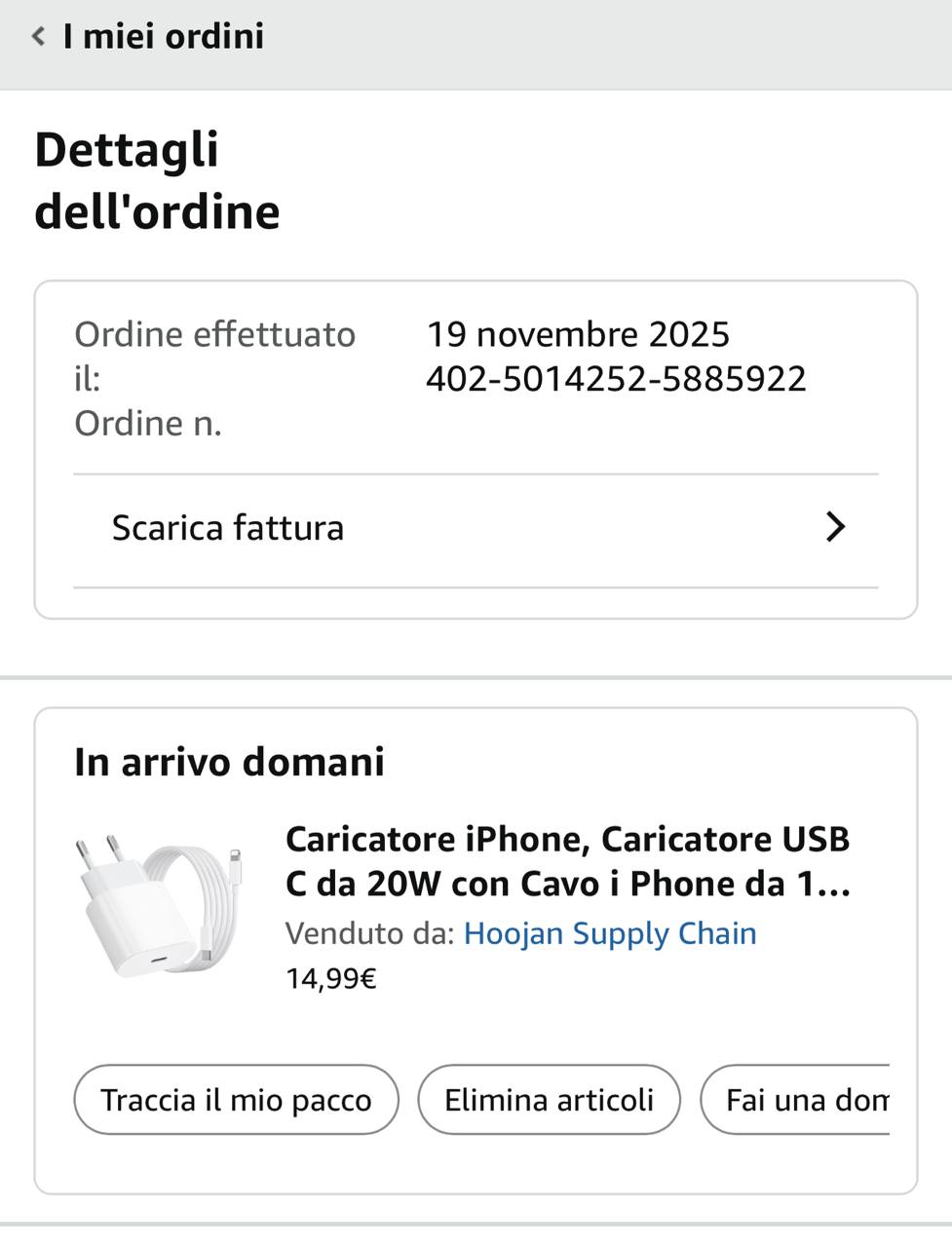Viewport: 952px width, 1247px height.
Task: Click the chevron next to Scarica fattura
Action: [x=835, y=528]
